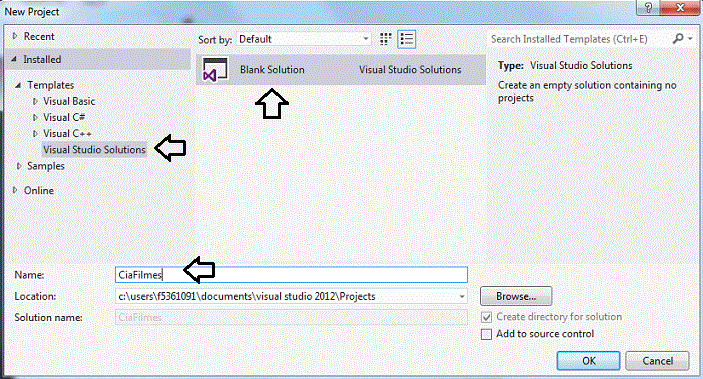703x379 pixels.
Task: Click in the Name field
Action: [x=291, y=274]
